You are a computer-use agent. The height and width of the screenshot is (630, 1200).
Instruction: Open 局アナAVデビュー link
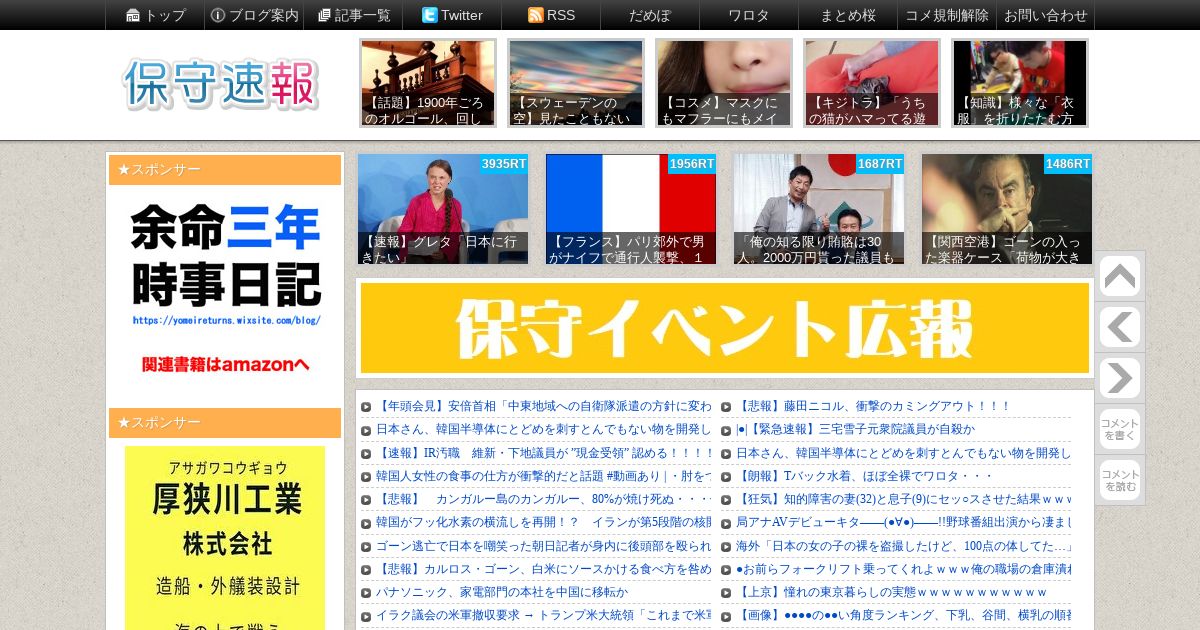click(903, 522)
